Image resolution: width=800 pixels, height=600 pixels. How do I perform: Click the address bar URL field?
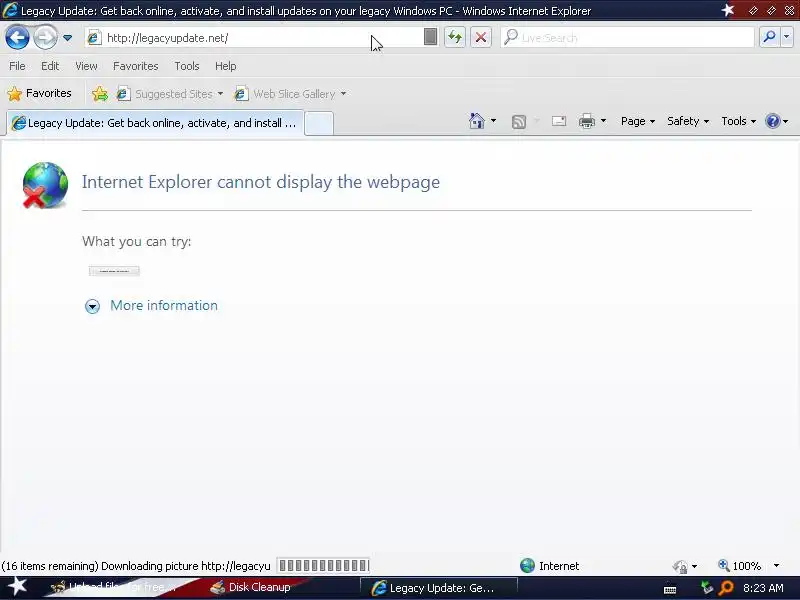255,38
